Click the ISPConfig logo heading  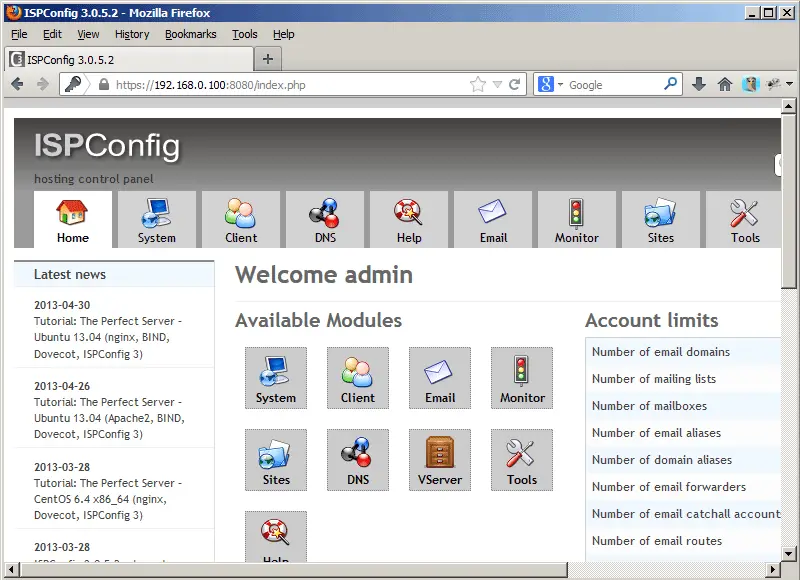(x=107, y=147)
